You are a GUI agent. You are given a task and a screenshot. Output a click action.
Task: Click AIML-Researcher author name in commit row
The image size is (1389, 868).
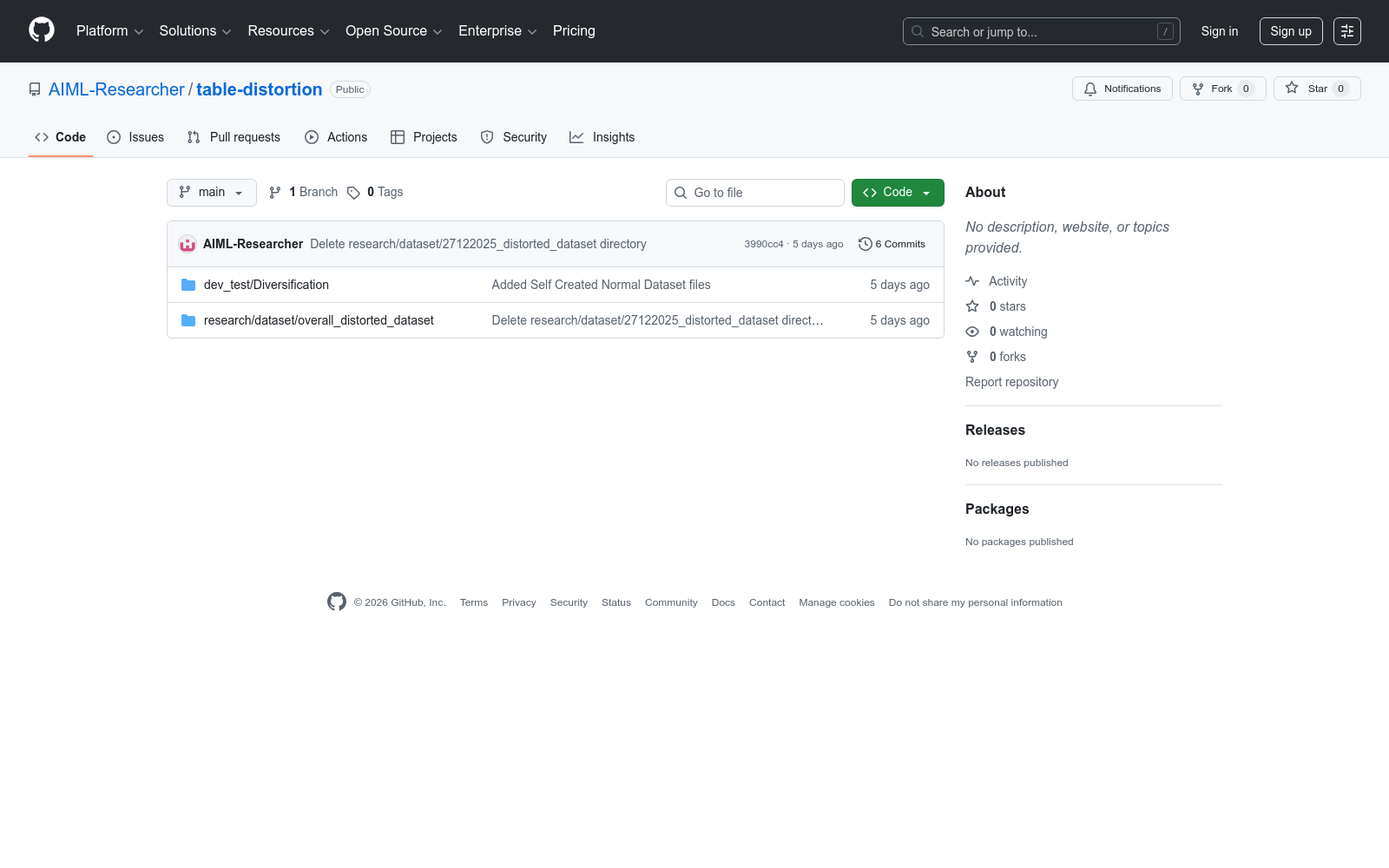[x=253, y=244]
